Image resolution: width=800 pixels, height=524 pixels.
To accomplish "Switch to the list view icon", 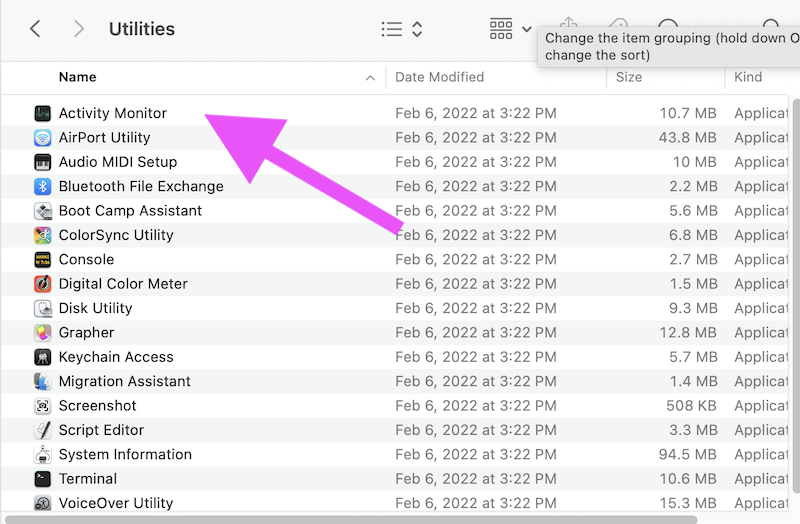I will [391, 29].
